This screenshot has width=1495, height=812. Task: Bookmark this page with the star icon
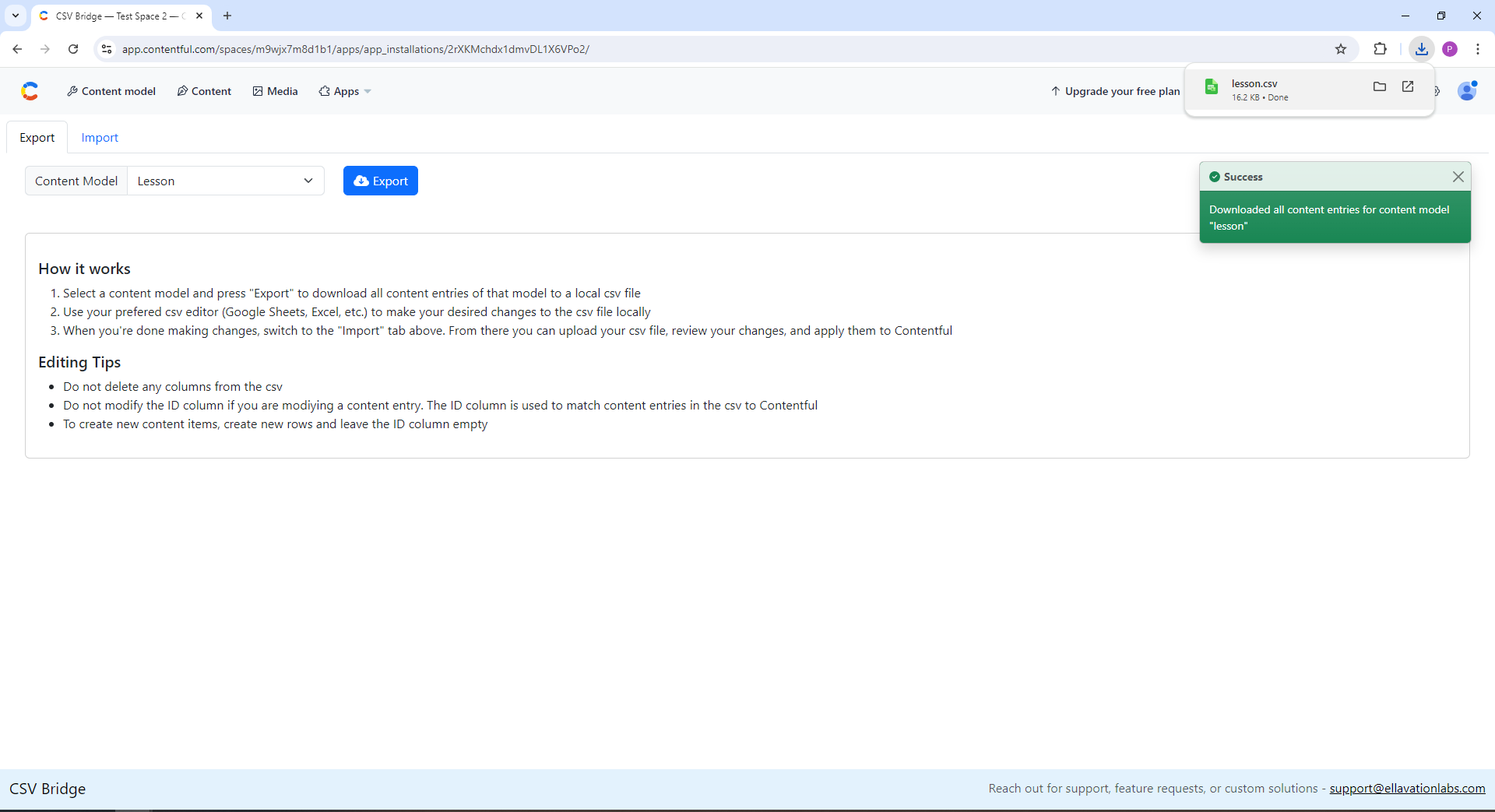tap(1341, 49)
